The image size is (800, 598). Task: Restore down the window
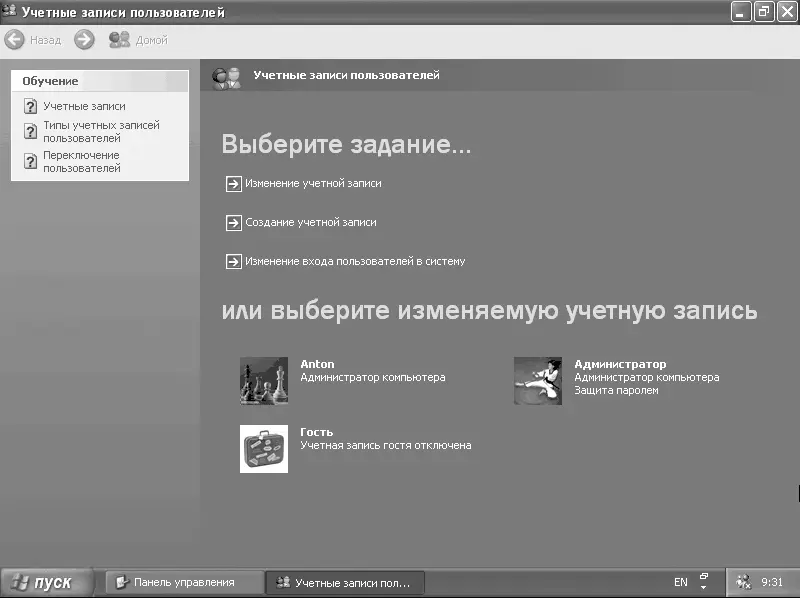[x=764, y=11]
